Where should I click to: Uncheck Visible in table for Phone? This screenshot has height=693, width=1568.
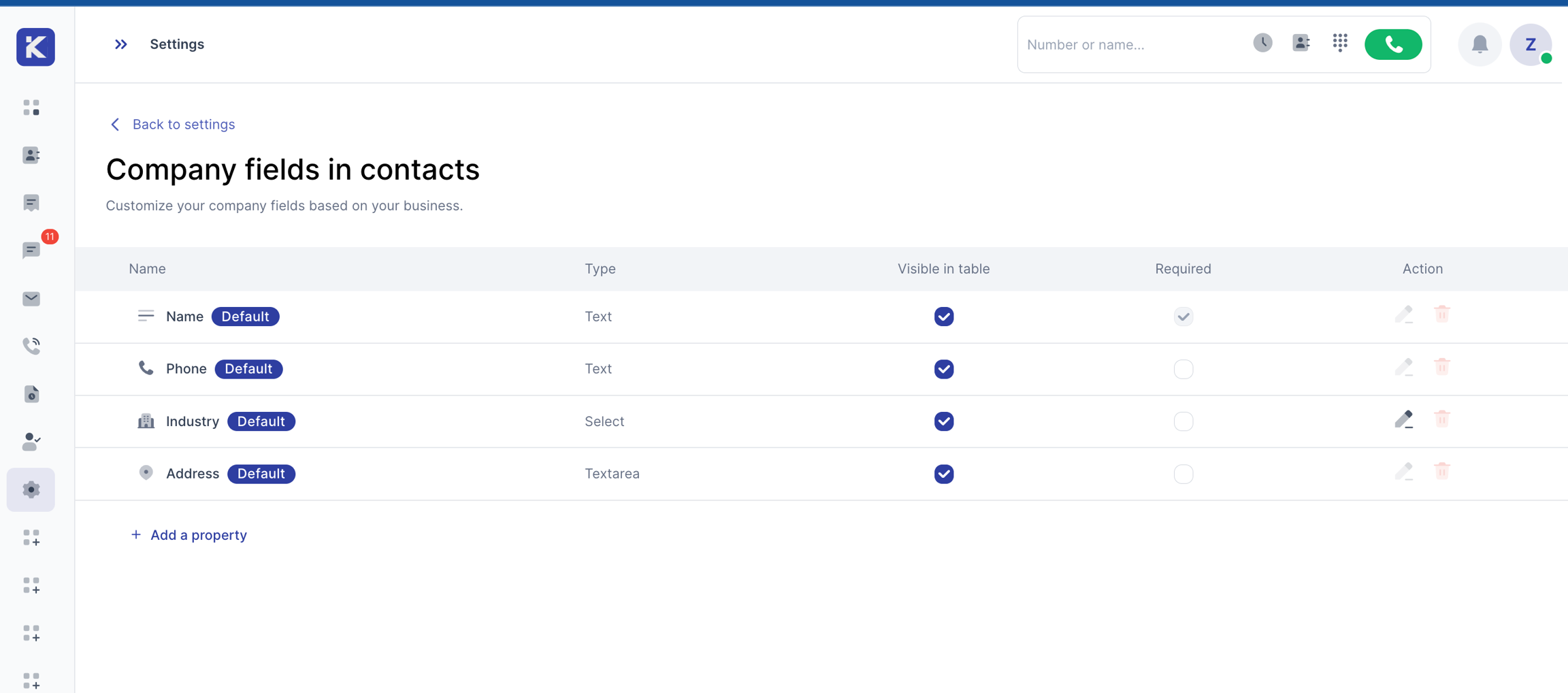coord(943,369)
